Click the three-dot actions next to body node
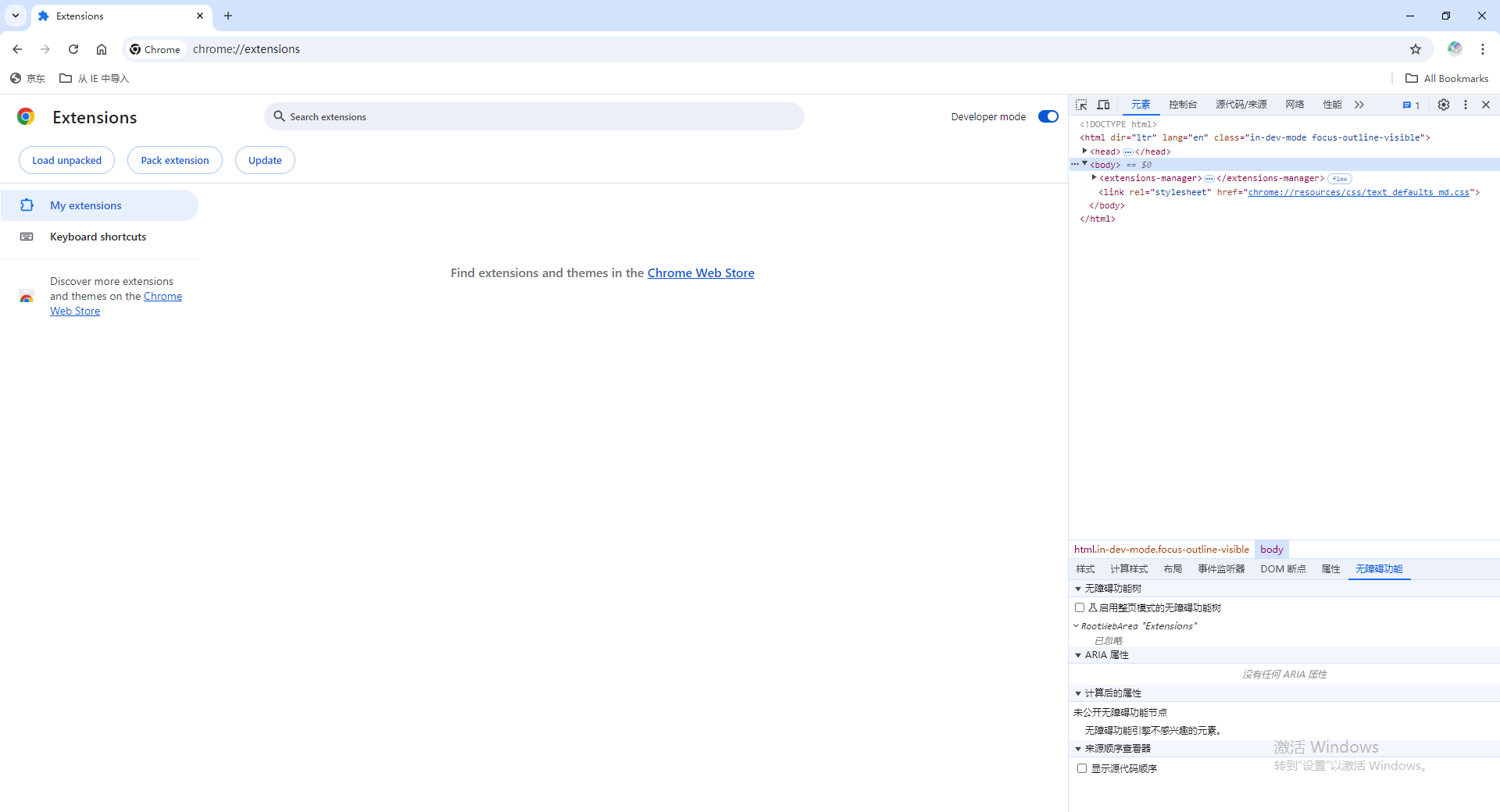This screenshot has height=812, width=1500. pos(1075,164)
